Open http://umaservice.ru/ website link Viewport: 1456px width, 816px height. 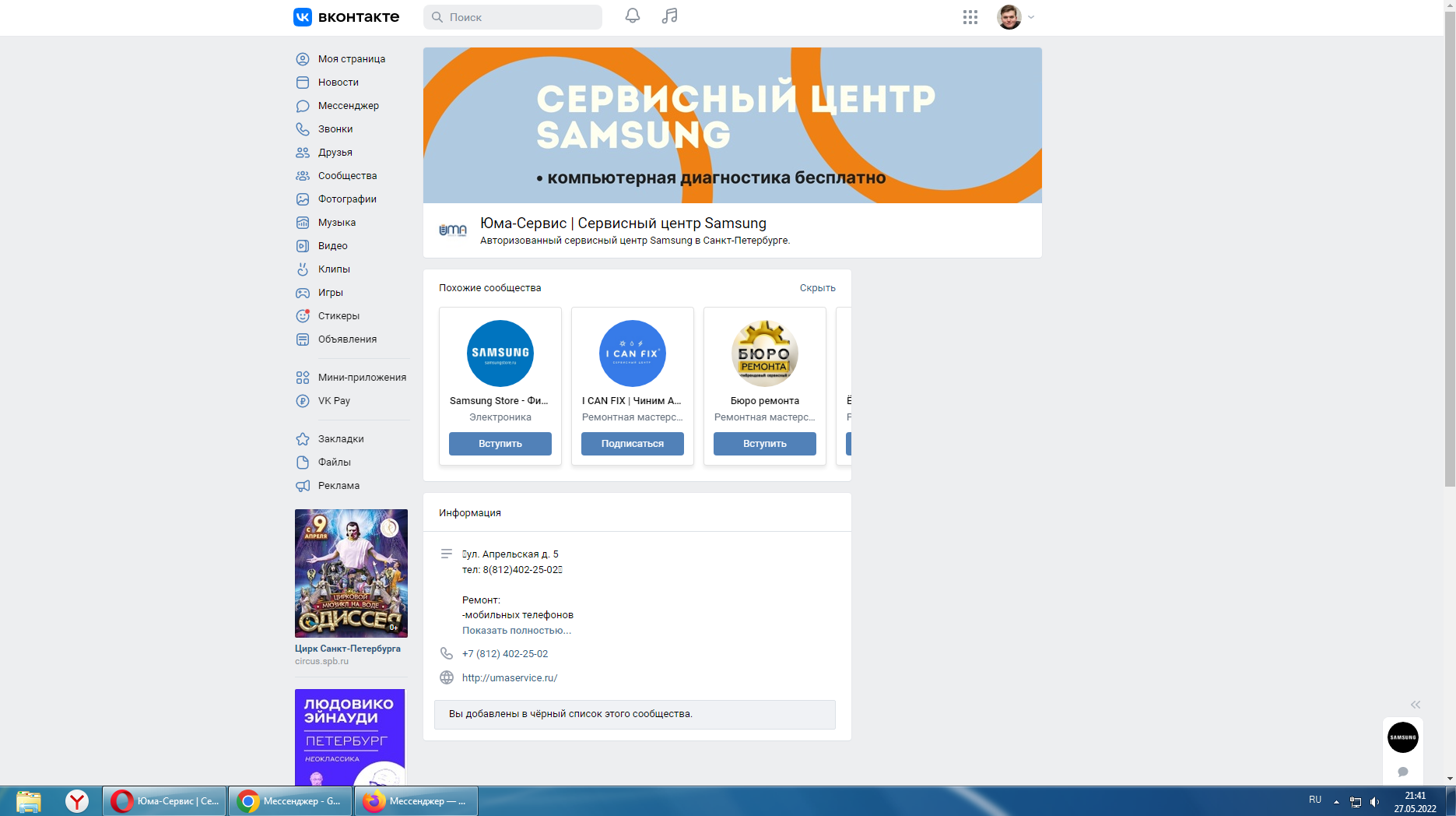(510, 678)
